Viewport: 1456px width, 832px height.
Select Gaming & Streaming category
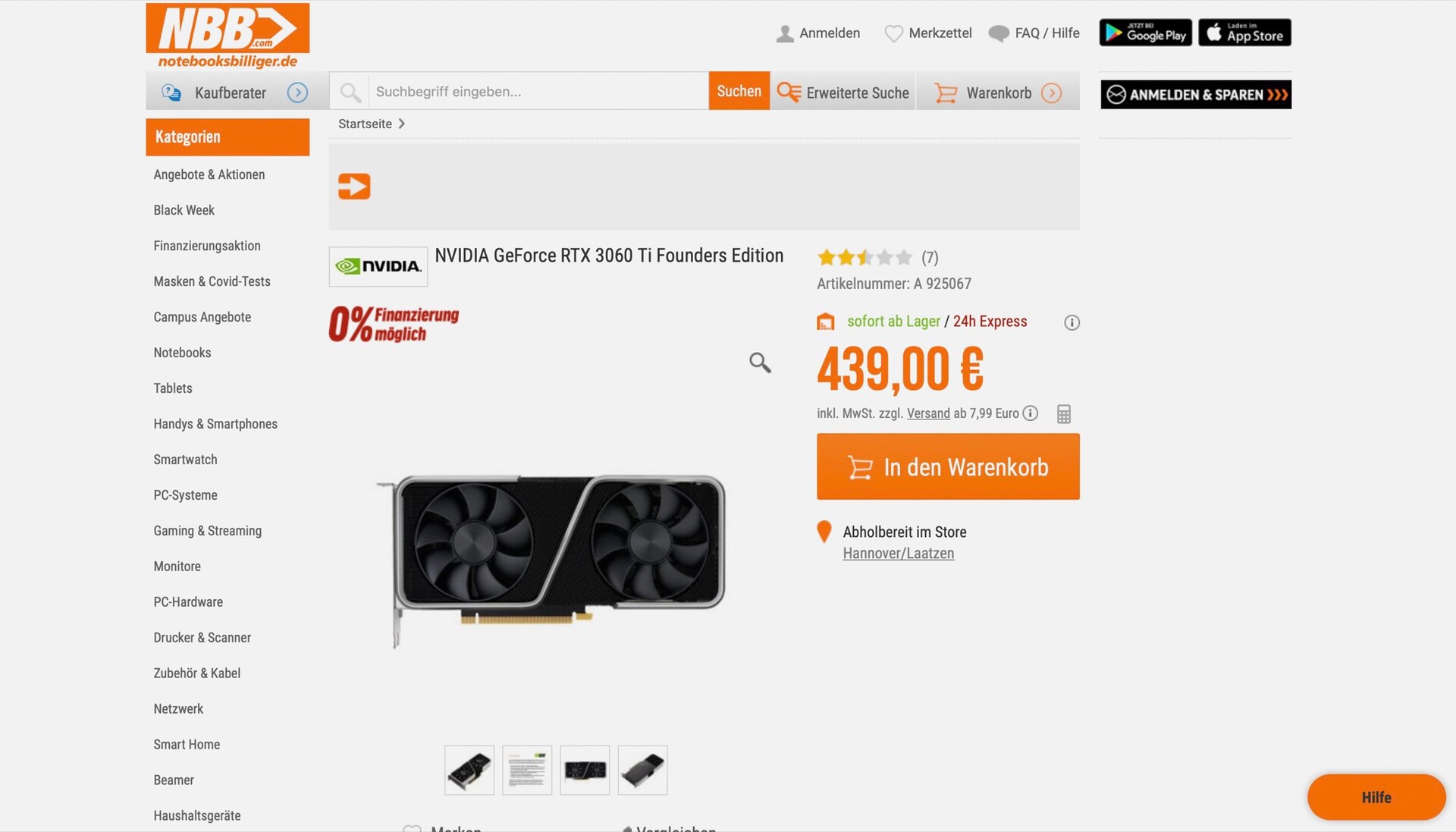point(207,531)
